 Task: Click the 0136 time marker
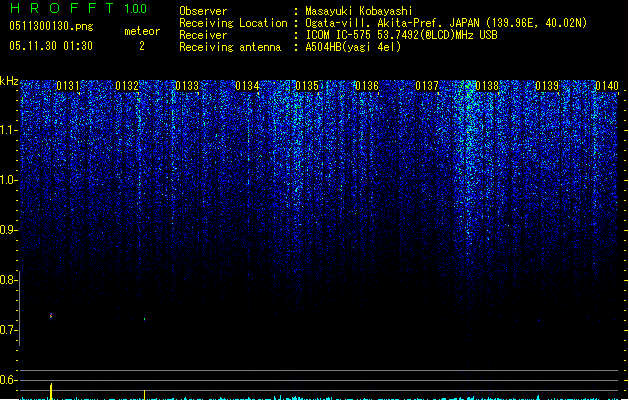tap(367, 86)
